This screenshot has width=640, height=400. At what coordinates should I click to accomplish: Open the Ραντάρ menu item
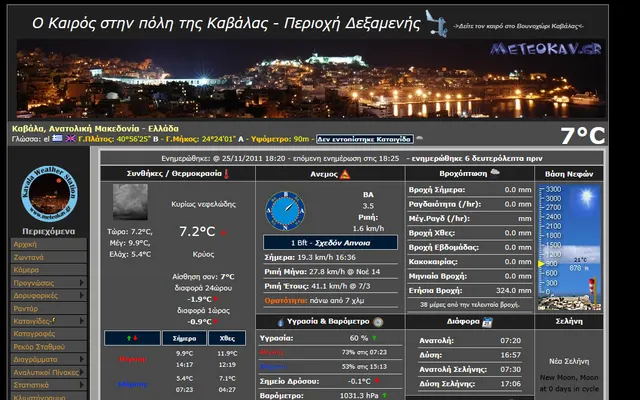tap(49, 308)
